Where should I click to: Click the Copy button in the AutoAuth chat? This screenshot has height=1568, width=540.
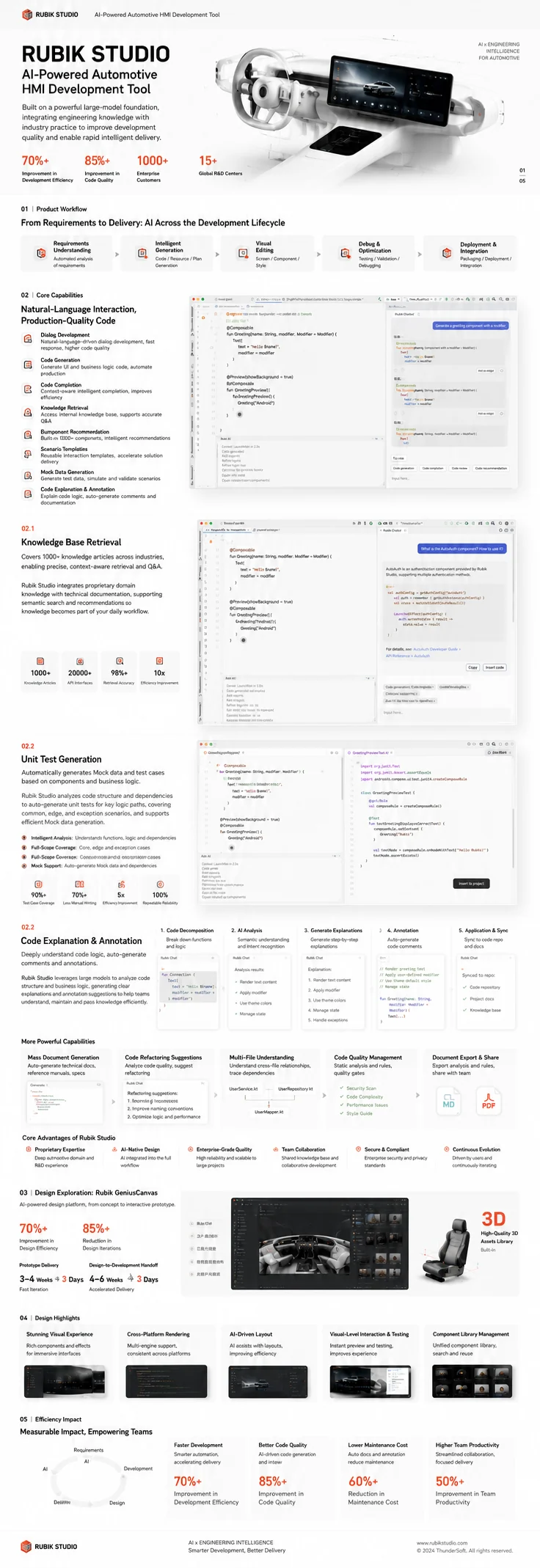(472, 667)
